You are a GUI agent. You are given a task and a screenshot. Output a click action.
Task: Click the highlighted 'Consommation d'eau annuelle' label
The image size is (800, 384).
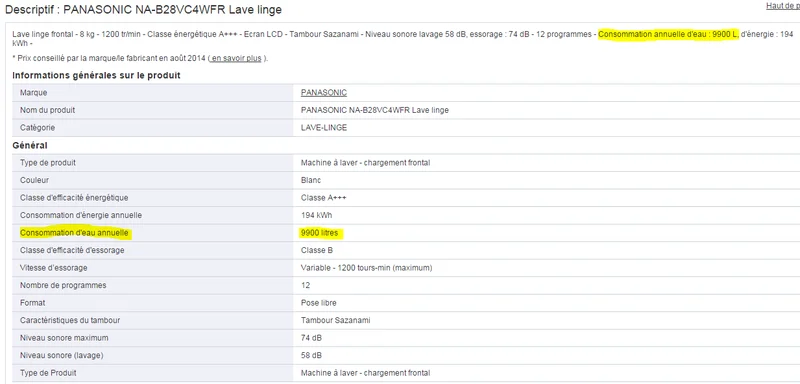pos(74,233)
